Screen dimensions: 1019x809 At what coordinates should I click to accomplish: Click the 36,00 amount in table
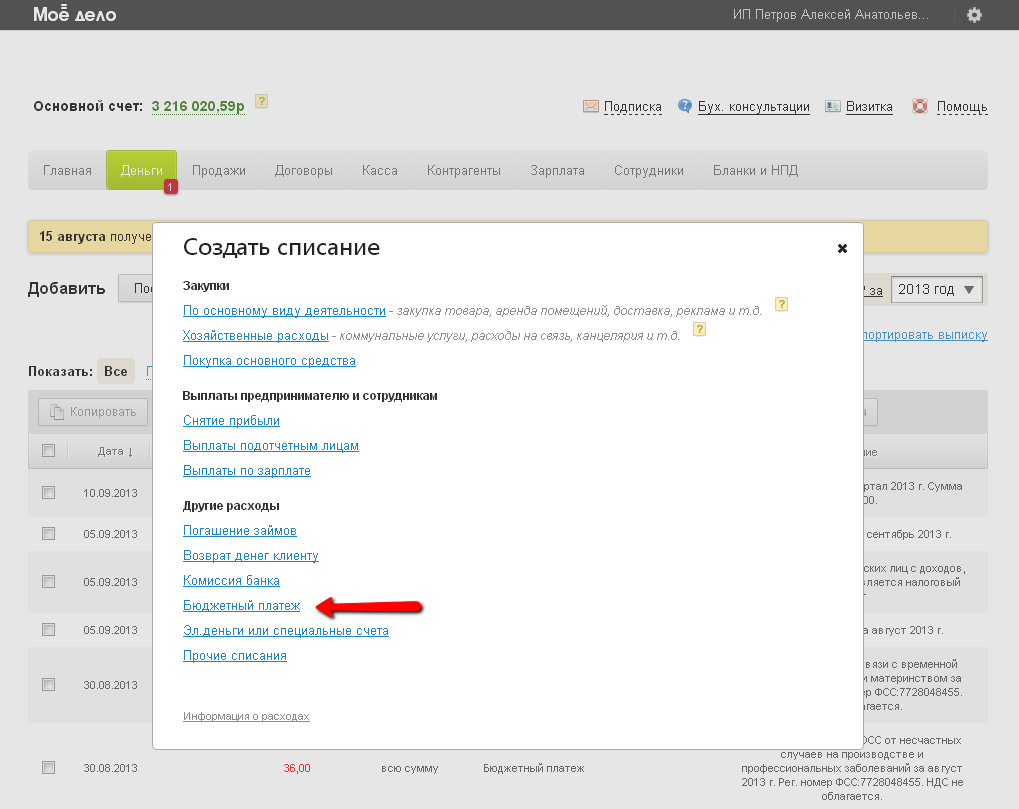(297, 768)
